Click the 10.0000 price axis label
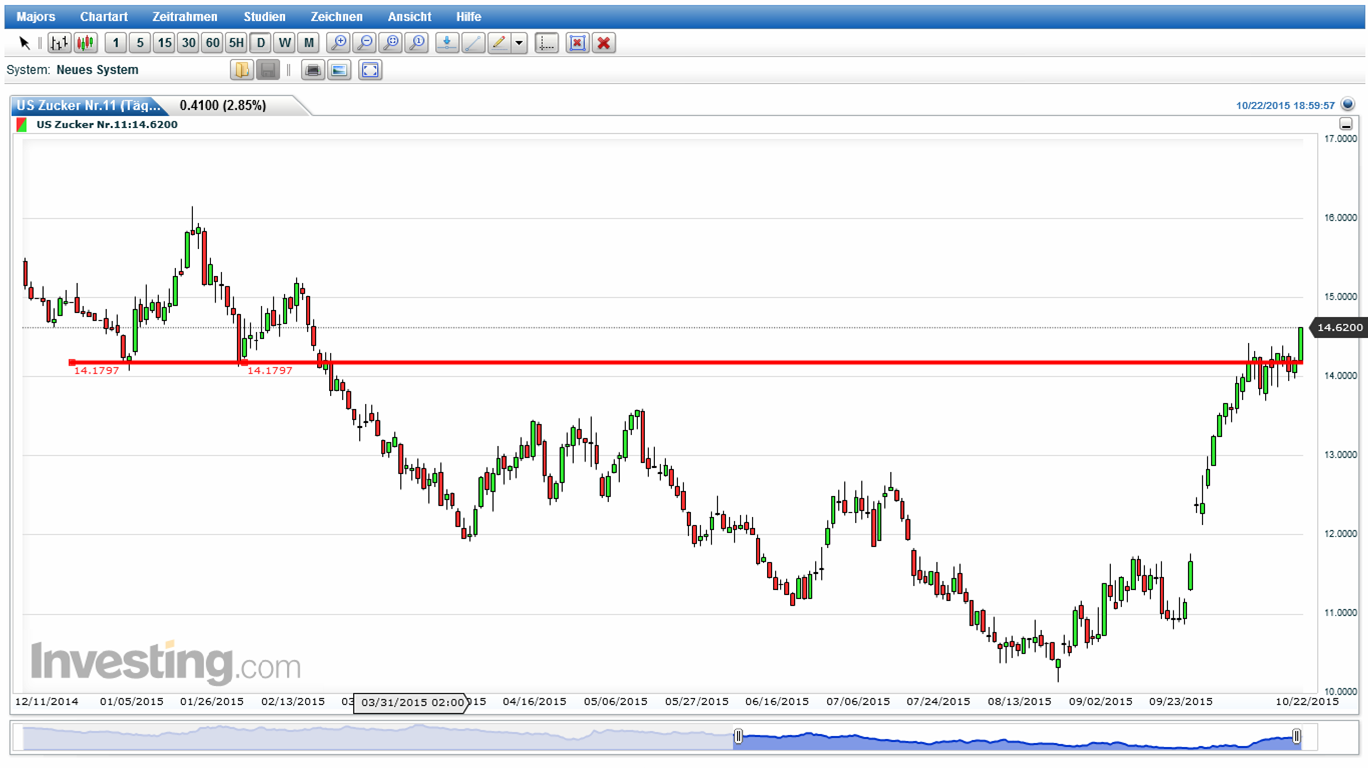This screenshot has width=1369, height=768. coord(1340,692)
